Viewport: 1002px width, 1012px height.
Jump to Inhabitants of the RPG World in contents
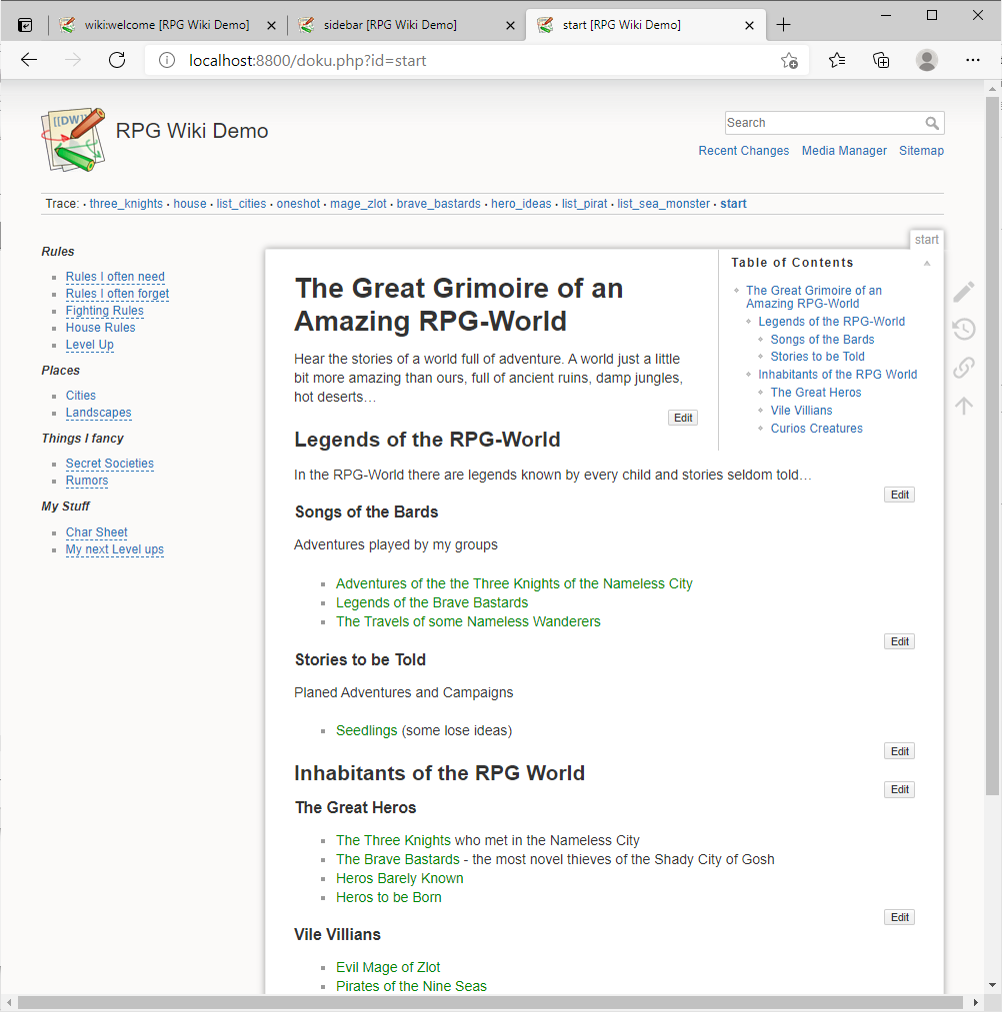837,374
